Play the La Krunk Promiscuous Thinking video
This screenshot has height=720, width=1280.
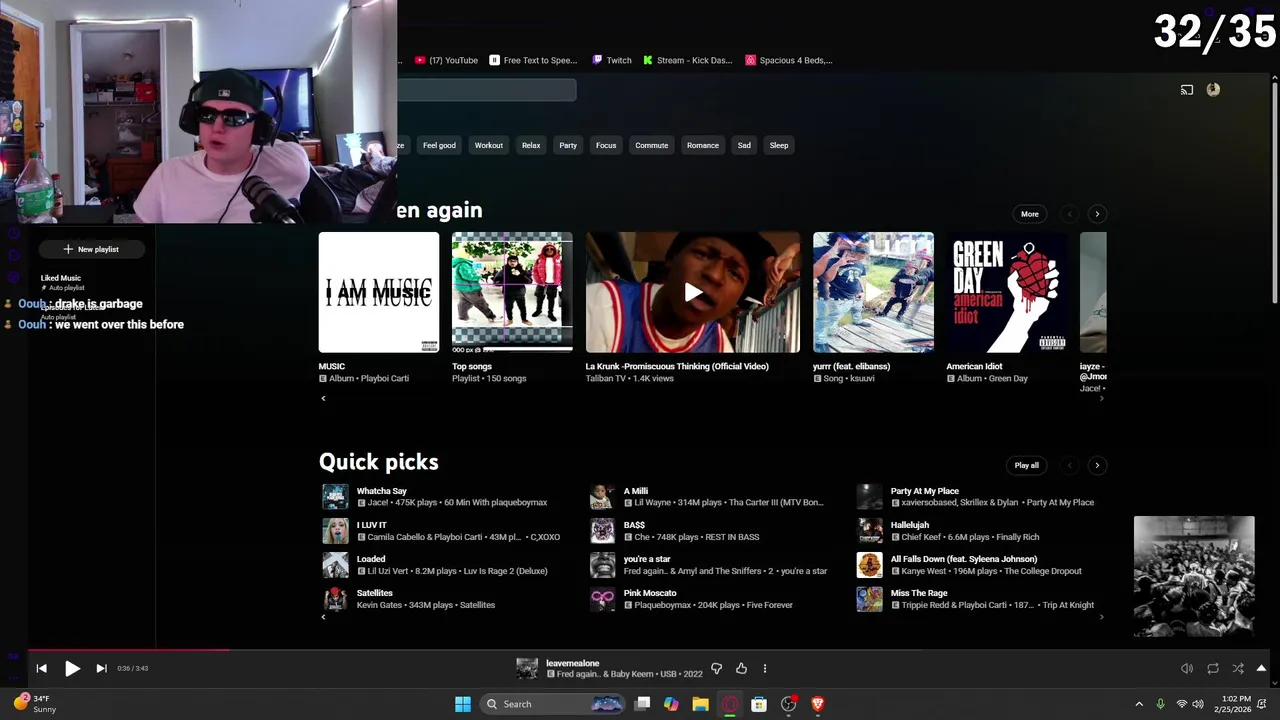pyautogui.click(x=693, y=292)
